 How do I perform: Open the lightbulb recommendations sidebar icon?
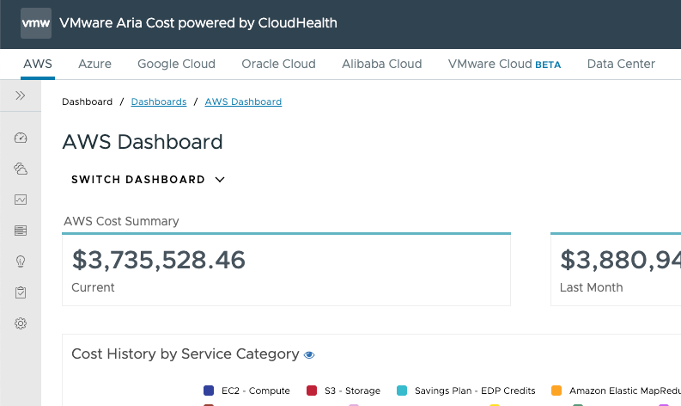20,261
